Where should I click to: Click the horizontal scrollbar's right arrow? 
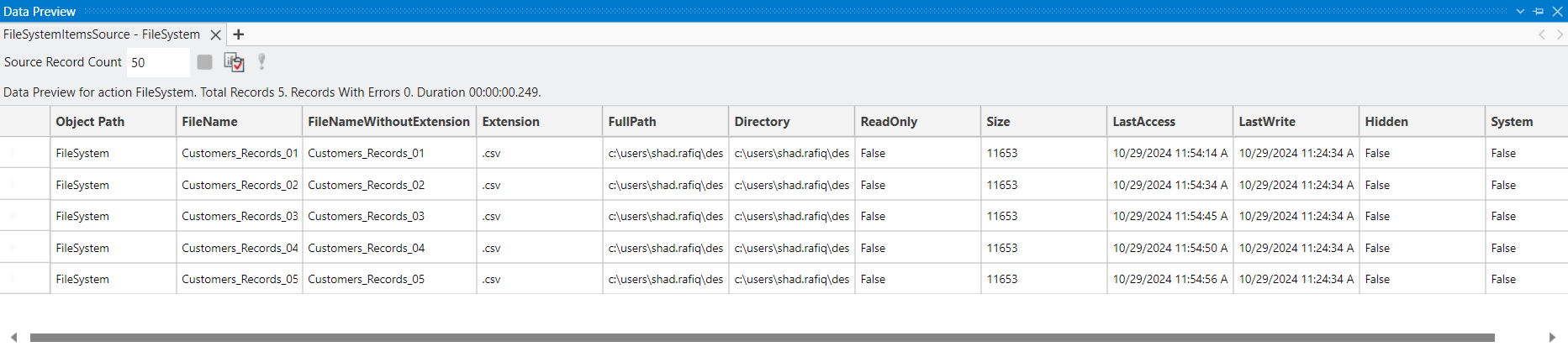point(1552,338)
